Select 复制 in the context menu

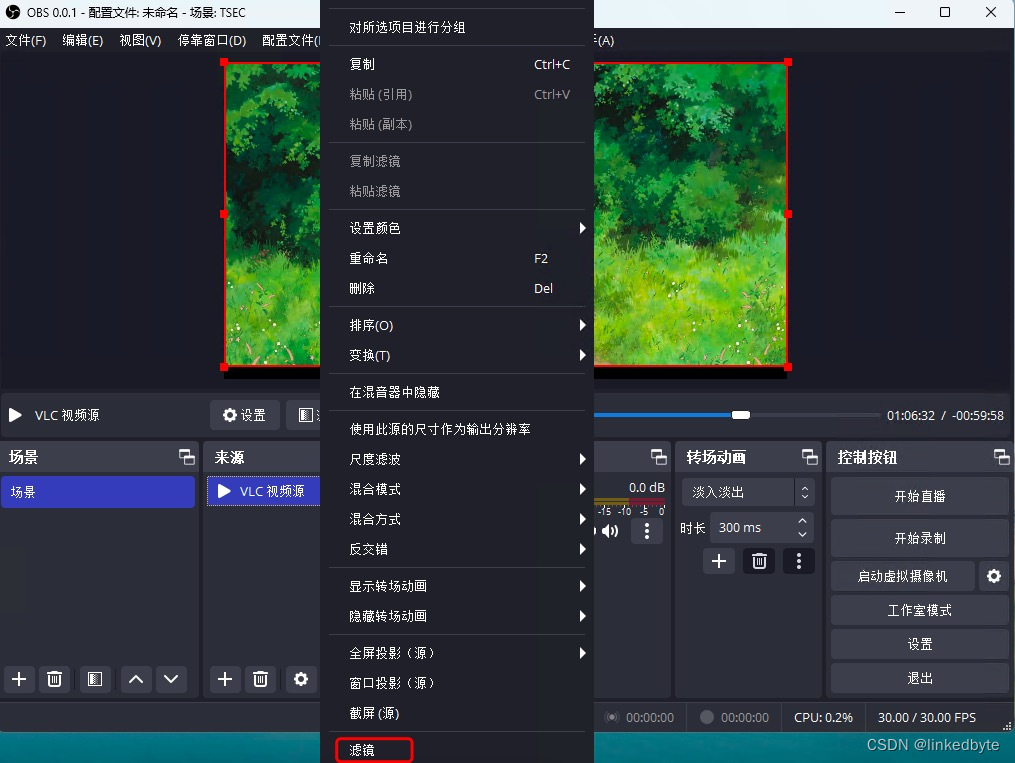457,64
